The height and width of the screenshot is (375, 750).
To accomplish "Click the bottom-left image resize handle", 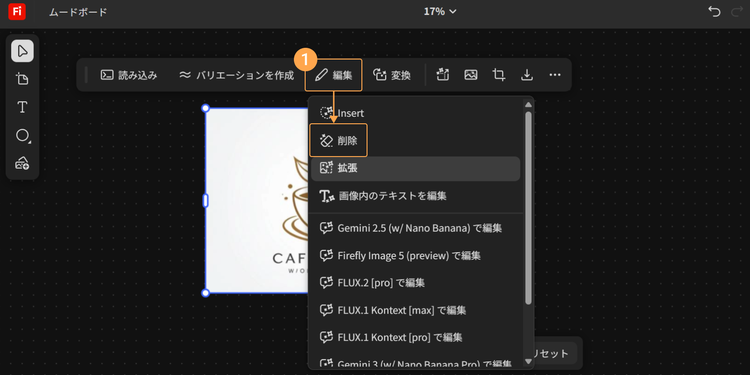I will click(x=206, y=293).
